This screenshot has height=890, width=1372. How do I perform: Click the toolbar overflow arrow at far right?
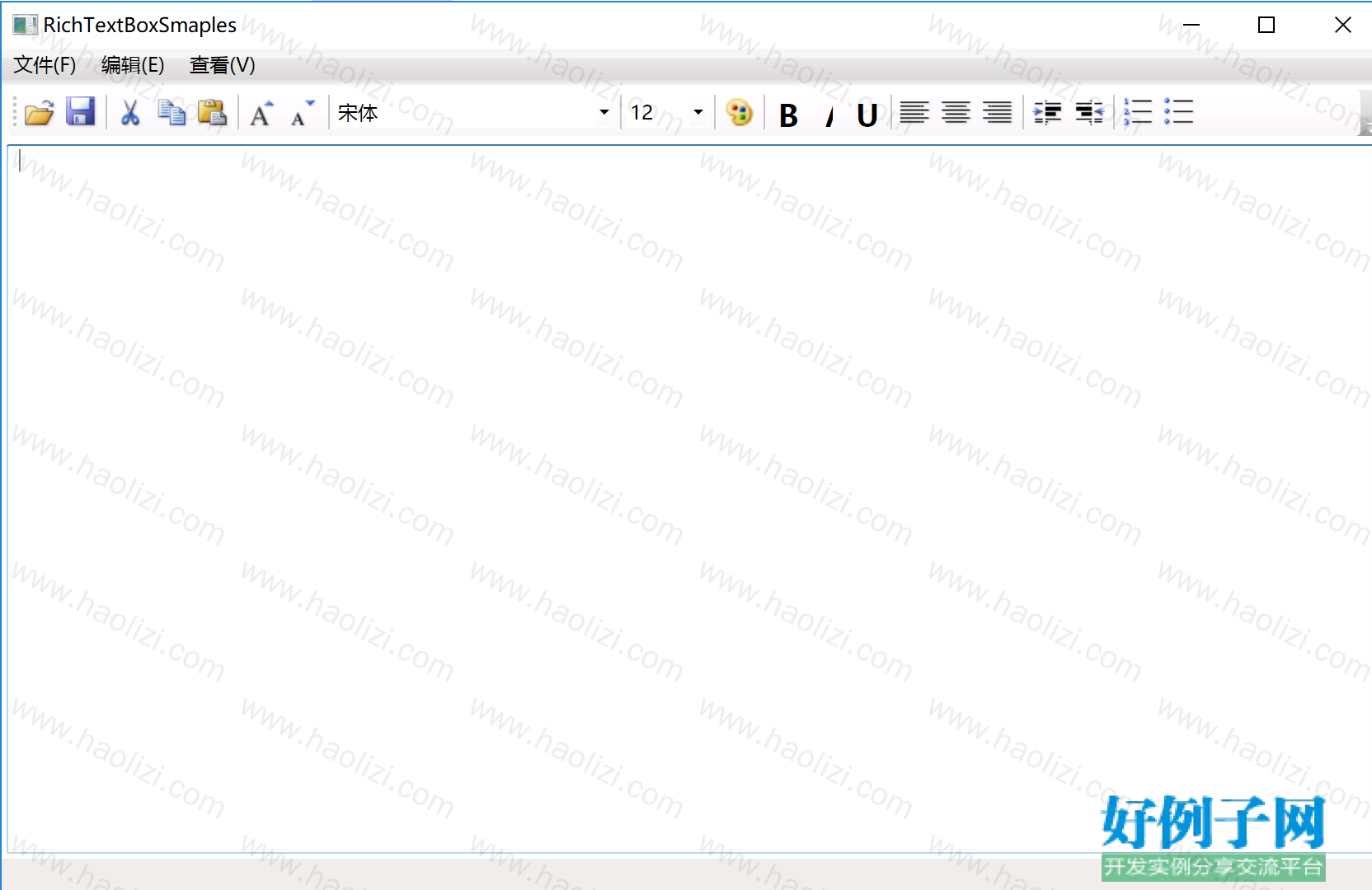point(1365,112)
